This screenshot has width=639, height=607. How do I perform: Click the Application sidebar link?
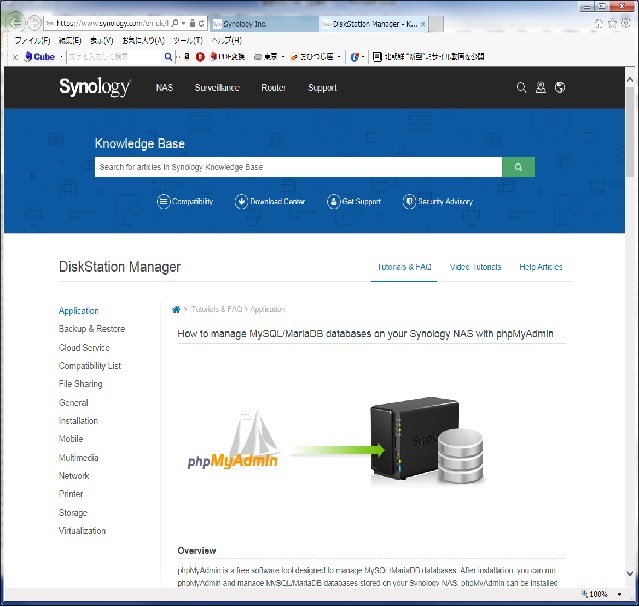(78, 311)
